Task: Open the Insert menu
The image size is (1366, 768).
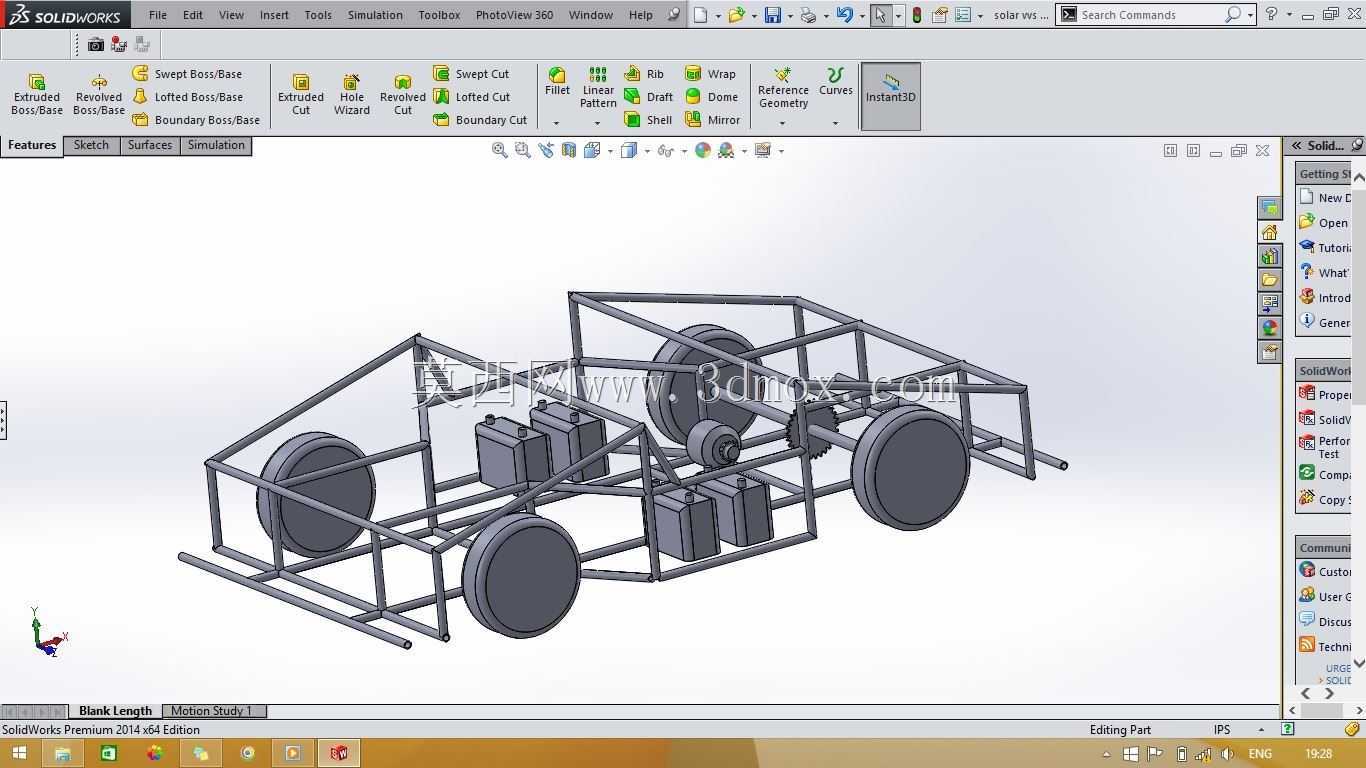Action: [274, 15]
